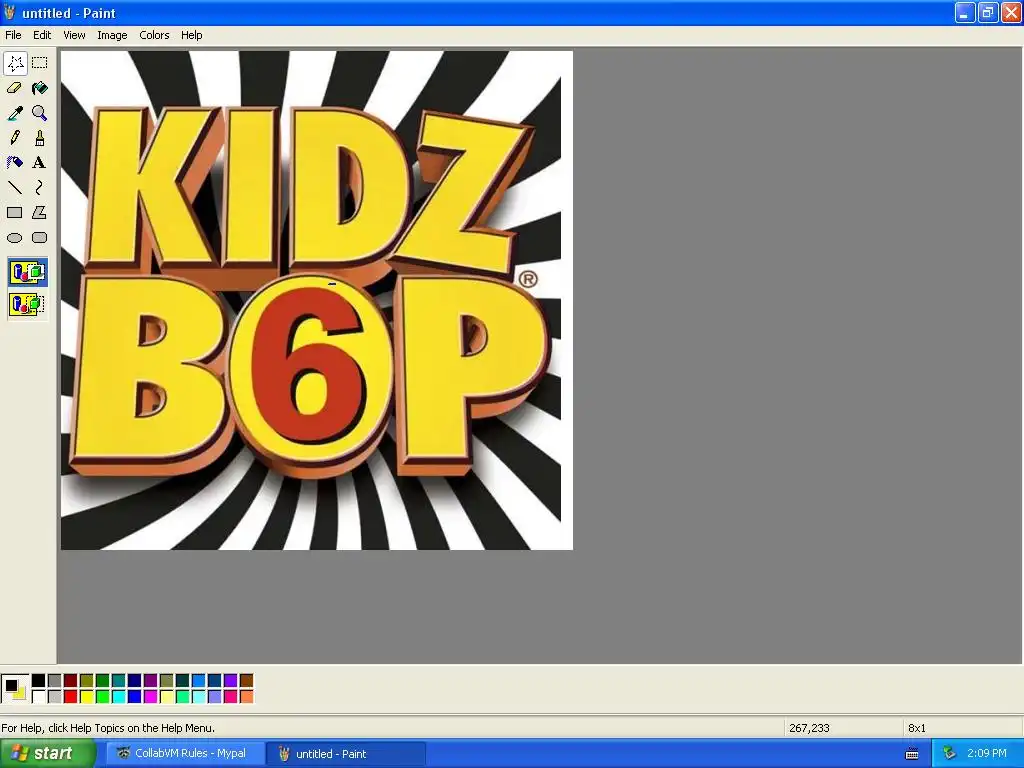Image resolution: width=1024 pixels, height=768 pixels.
Task: Click the 2:09 PM system clock
Action: point(987,754)
